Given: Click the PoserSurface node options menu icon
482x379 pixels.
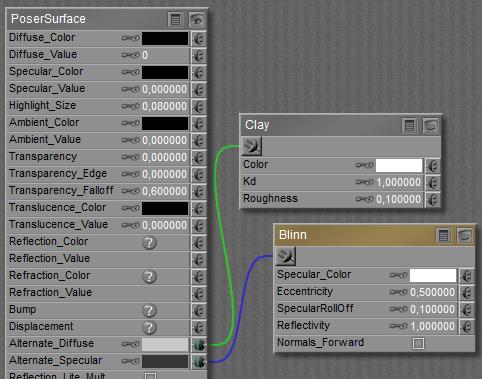Looking at the screenshot, I should 175,20.
